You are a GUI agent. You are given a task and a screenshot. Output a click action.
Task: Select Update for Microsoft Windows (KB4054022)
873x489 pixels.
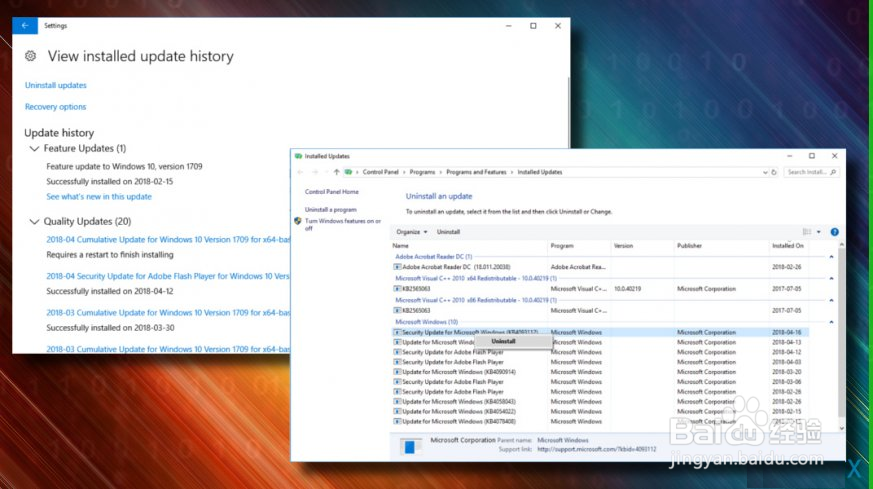[600, 412]
